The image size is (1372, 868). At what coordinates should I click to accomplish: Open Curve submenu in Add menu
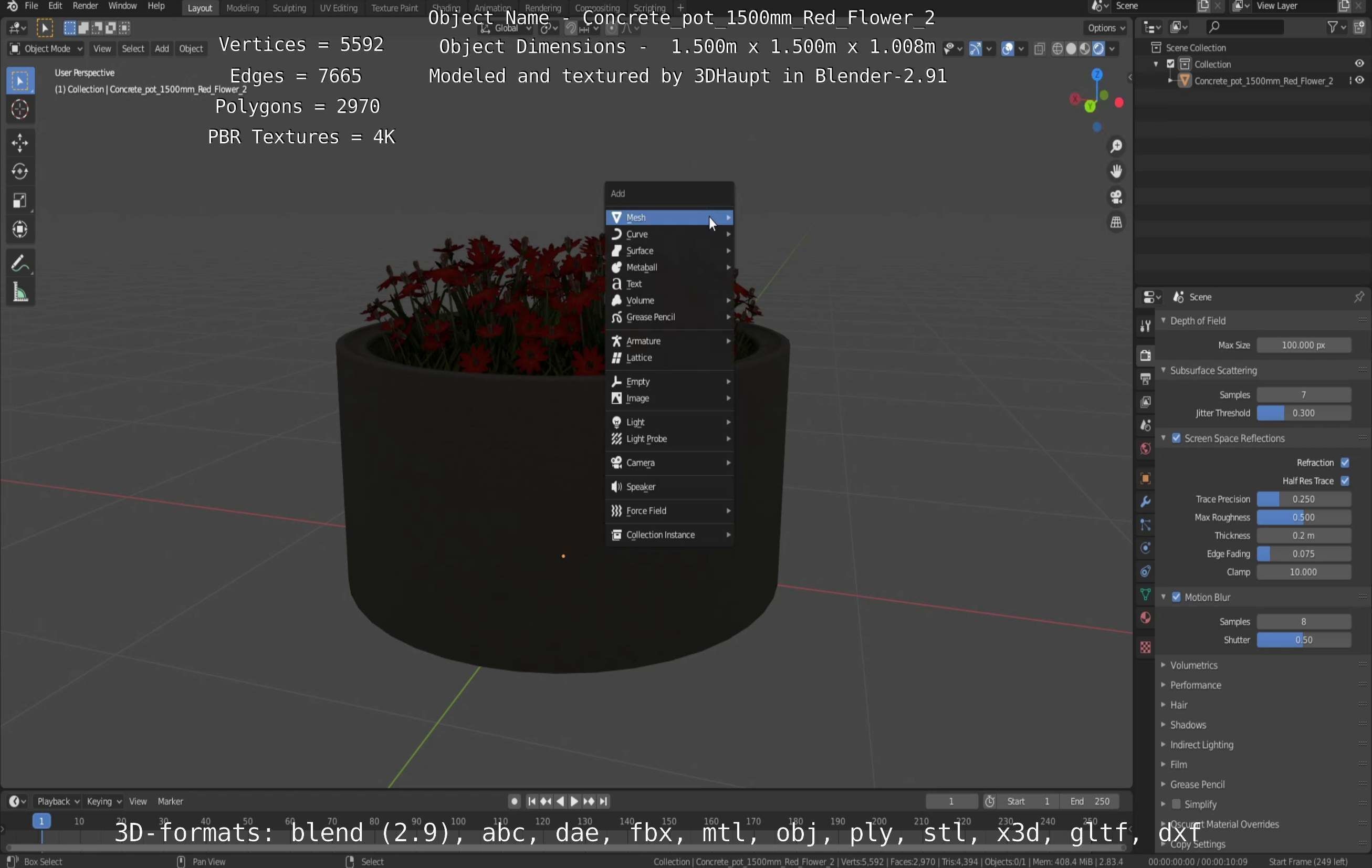[669, 234]
